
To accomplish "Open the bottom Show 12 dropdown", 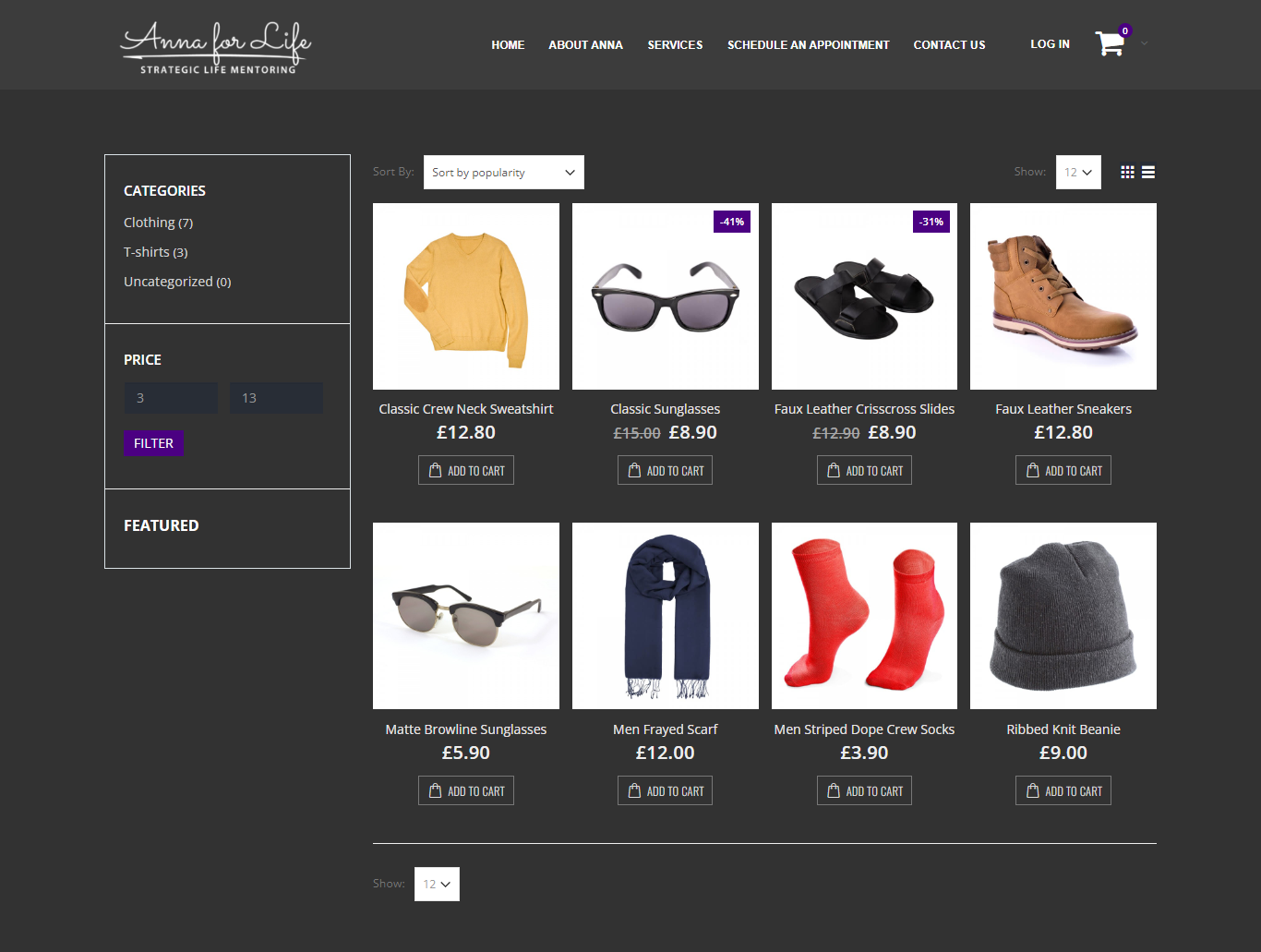I will coord(437,885).
